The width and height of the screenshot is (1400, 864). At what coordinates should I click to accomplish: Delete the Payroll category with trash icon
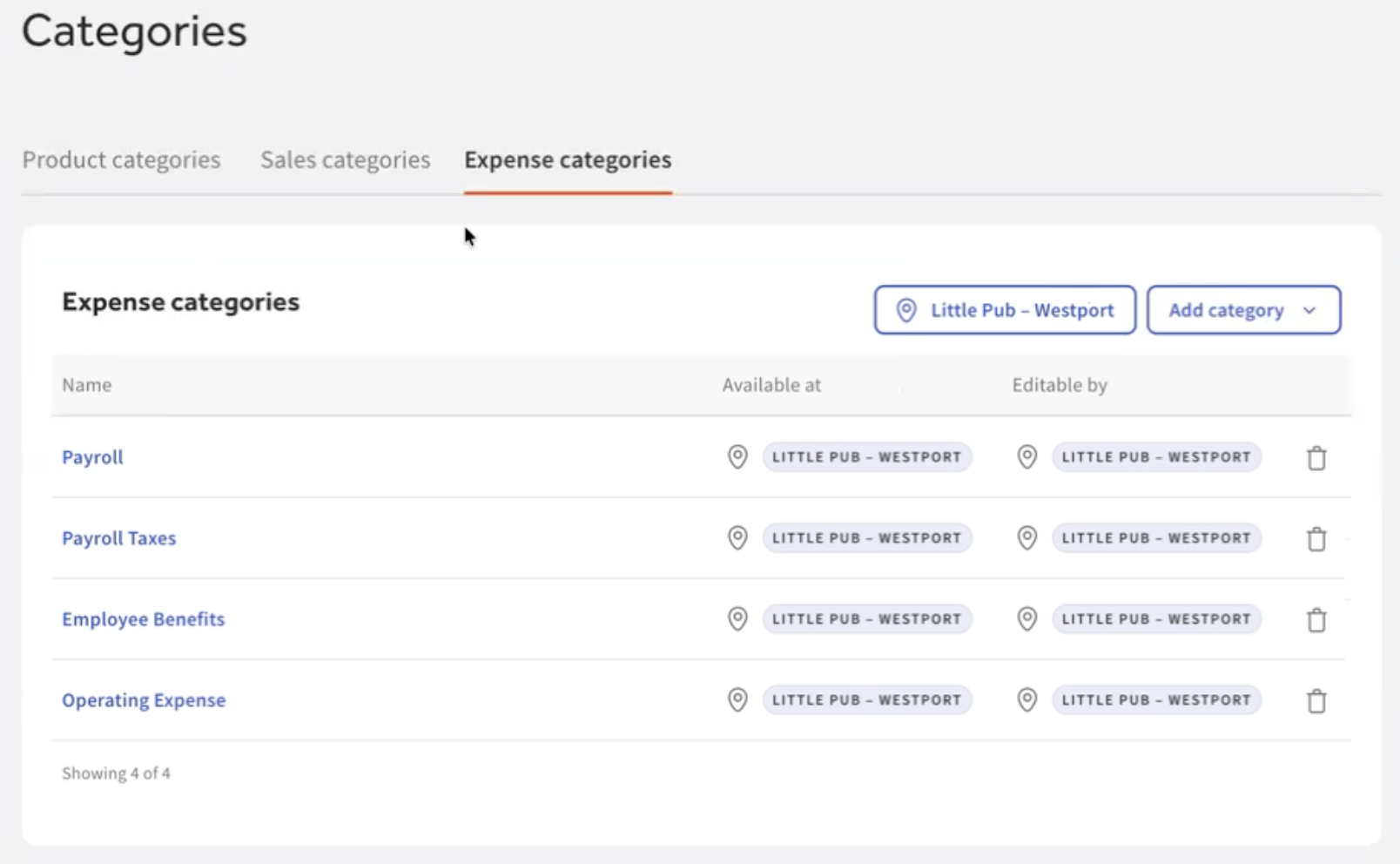click(x=1316, y=458)
